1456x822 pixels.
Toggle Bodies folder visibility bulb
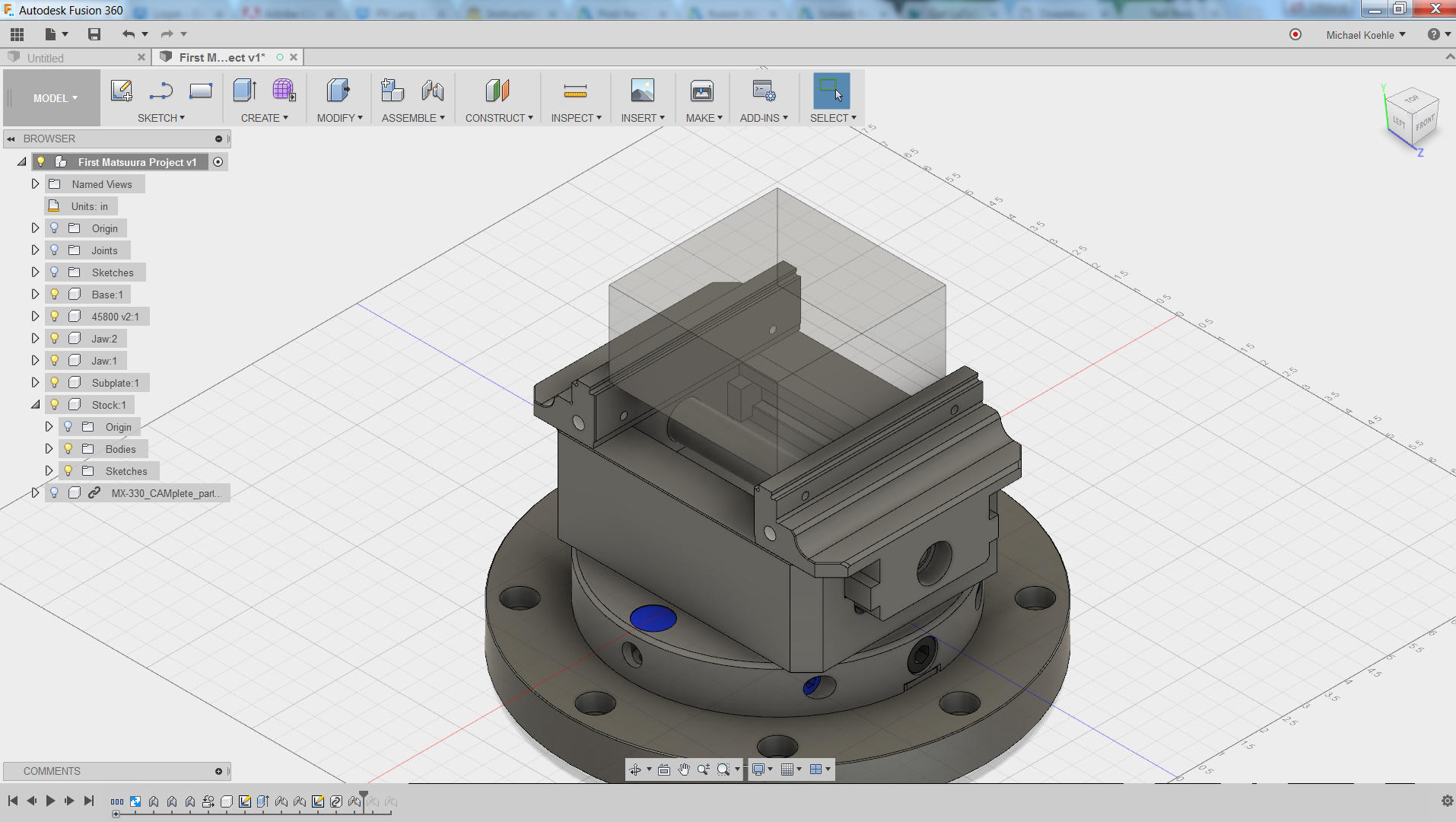click(x=68, y=448)
